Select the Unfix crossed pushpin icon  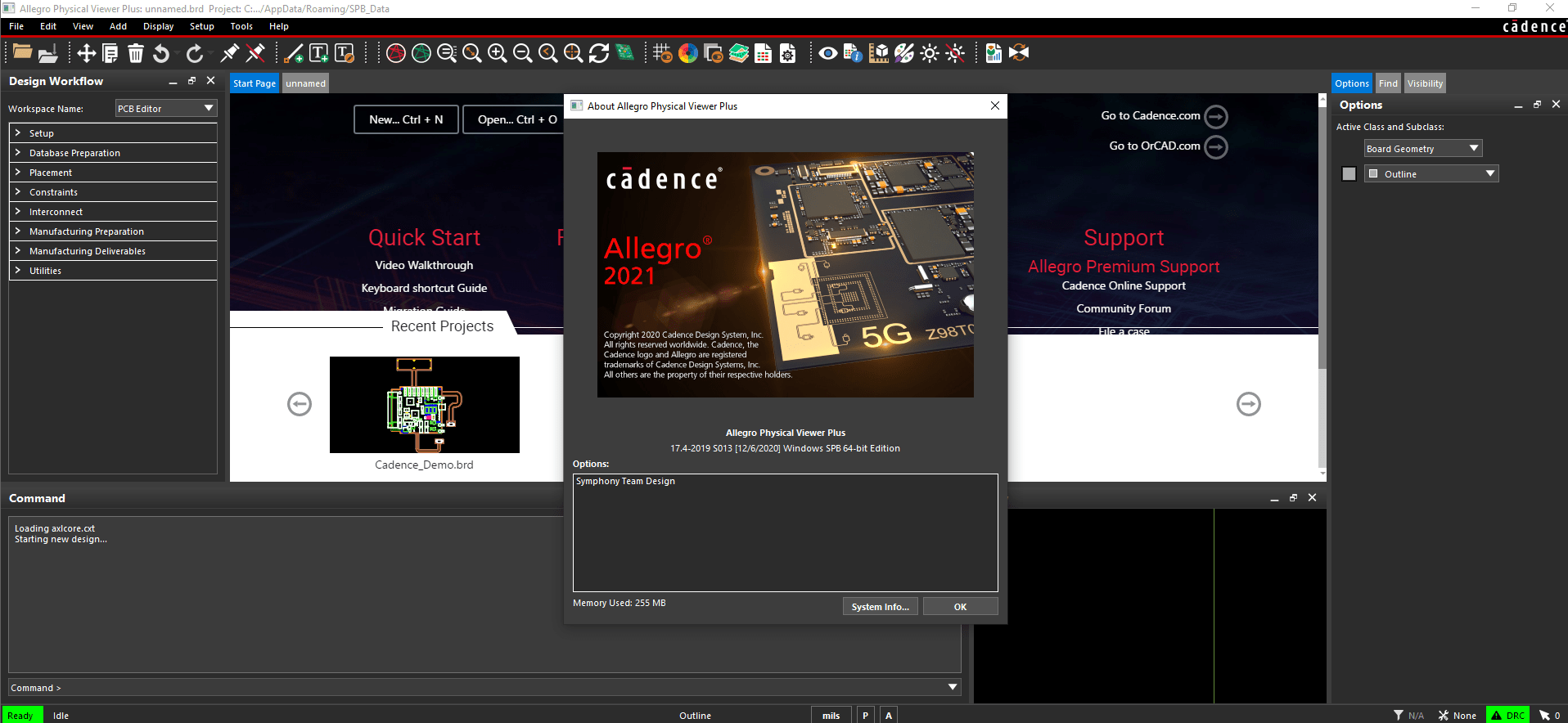[255, 53]
